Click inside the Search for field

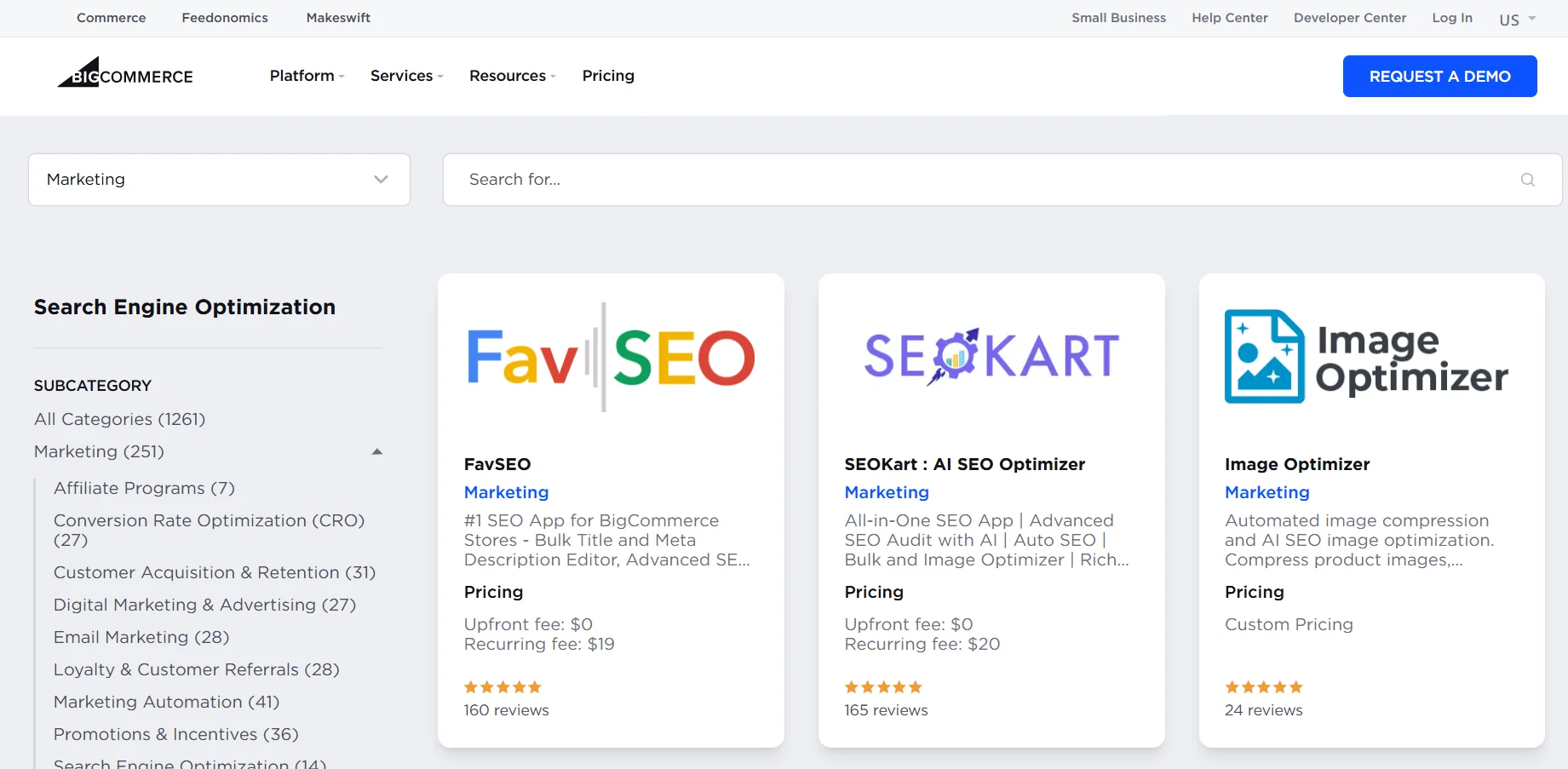(x=852, y=180)
